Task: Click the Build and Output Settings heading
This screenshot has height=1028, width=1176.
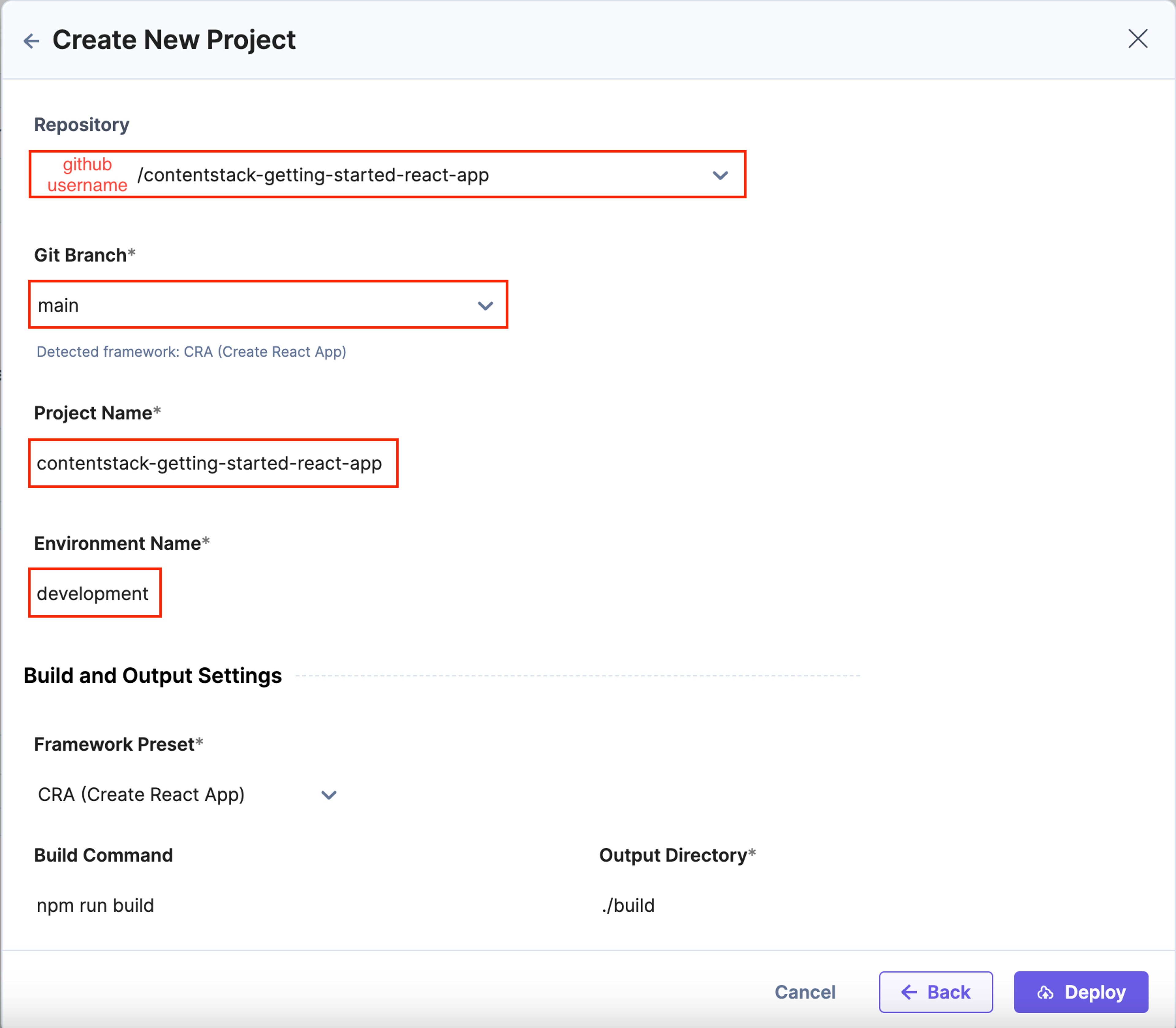Action: tap(153, 675)
